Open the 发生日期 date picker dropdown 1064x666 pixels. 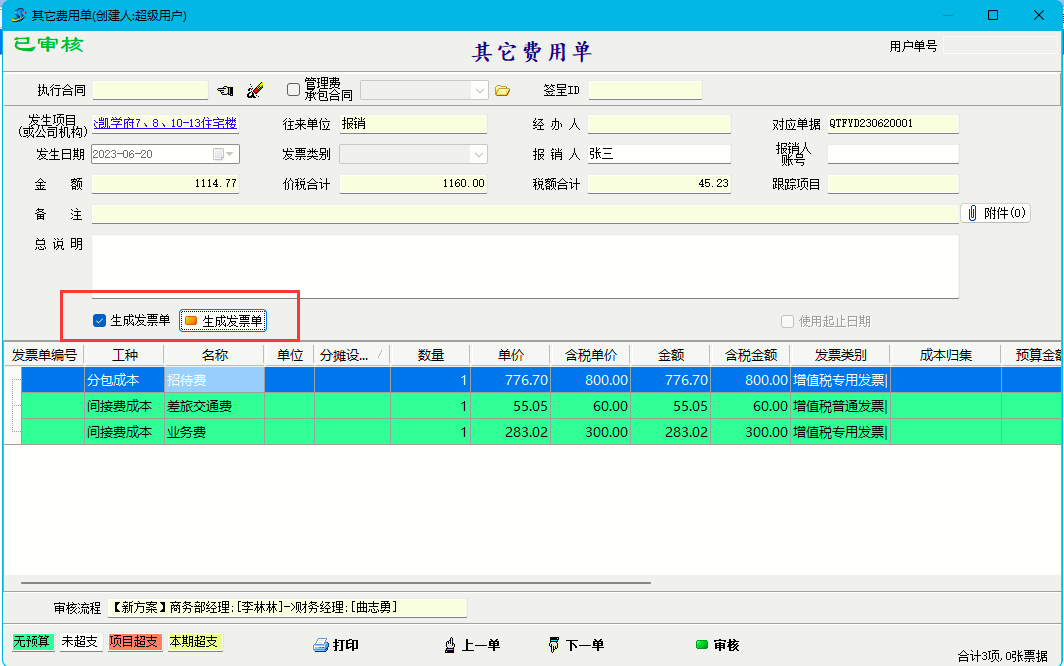(231, 154)
